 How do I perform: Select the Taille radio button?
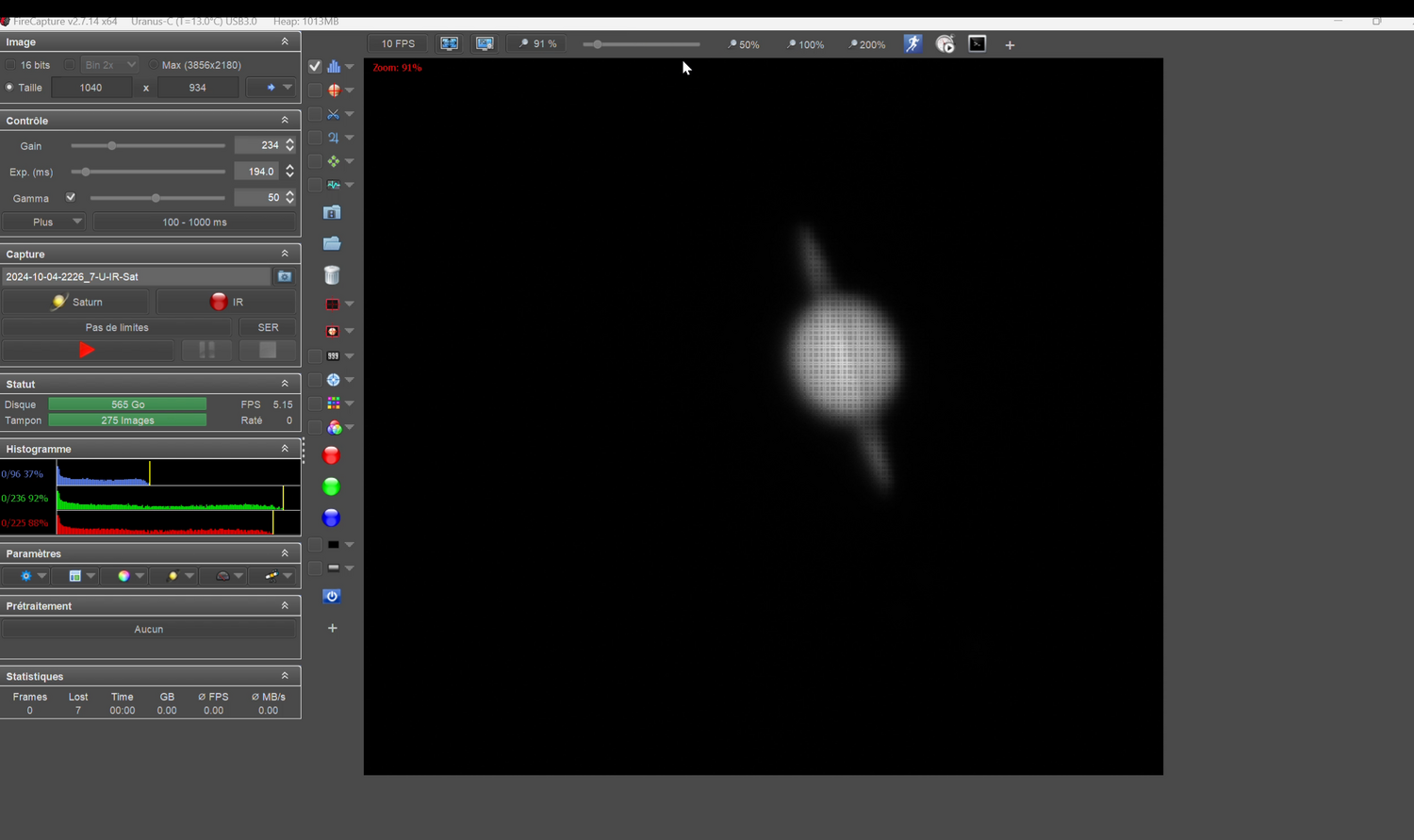[x=9, y=88]
